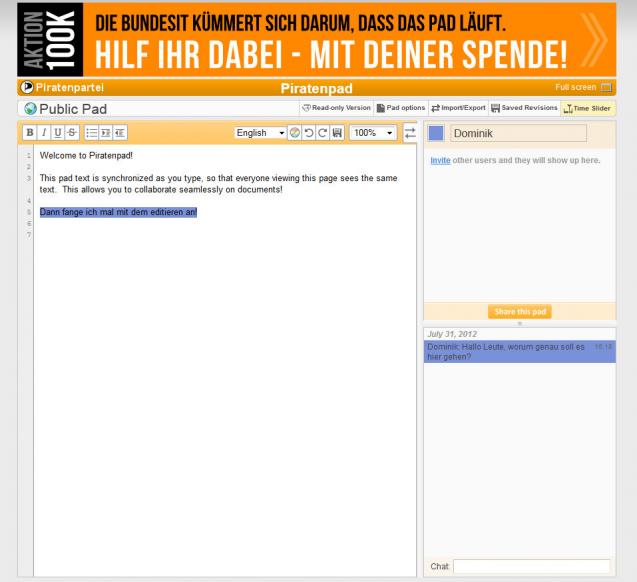637x582 pixels.
Task: Insert a bulleted list
Action: (x=90, y=133)
